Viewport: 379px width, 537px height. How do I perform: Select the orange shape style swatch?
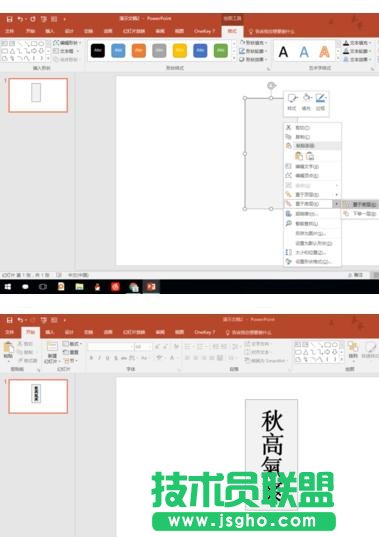coord(139,51)
